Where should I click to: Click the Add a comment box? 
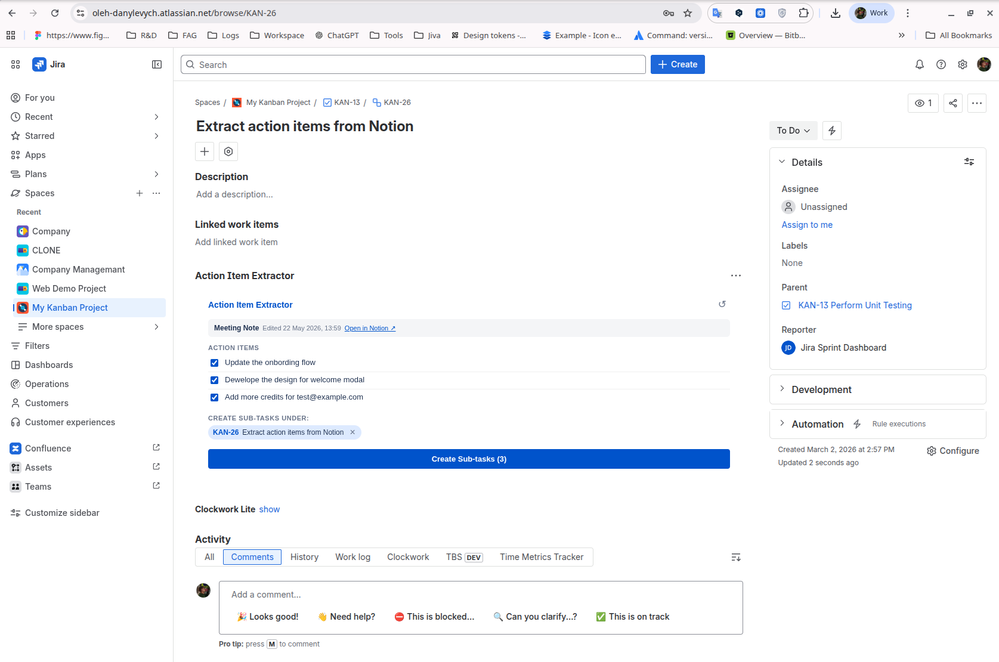[x=480, y=594]
